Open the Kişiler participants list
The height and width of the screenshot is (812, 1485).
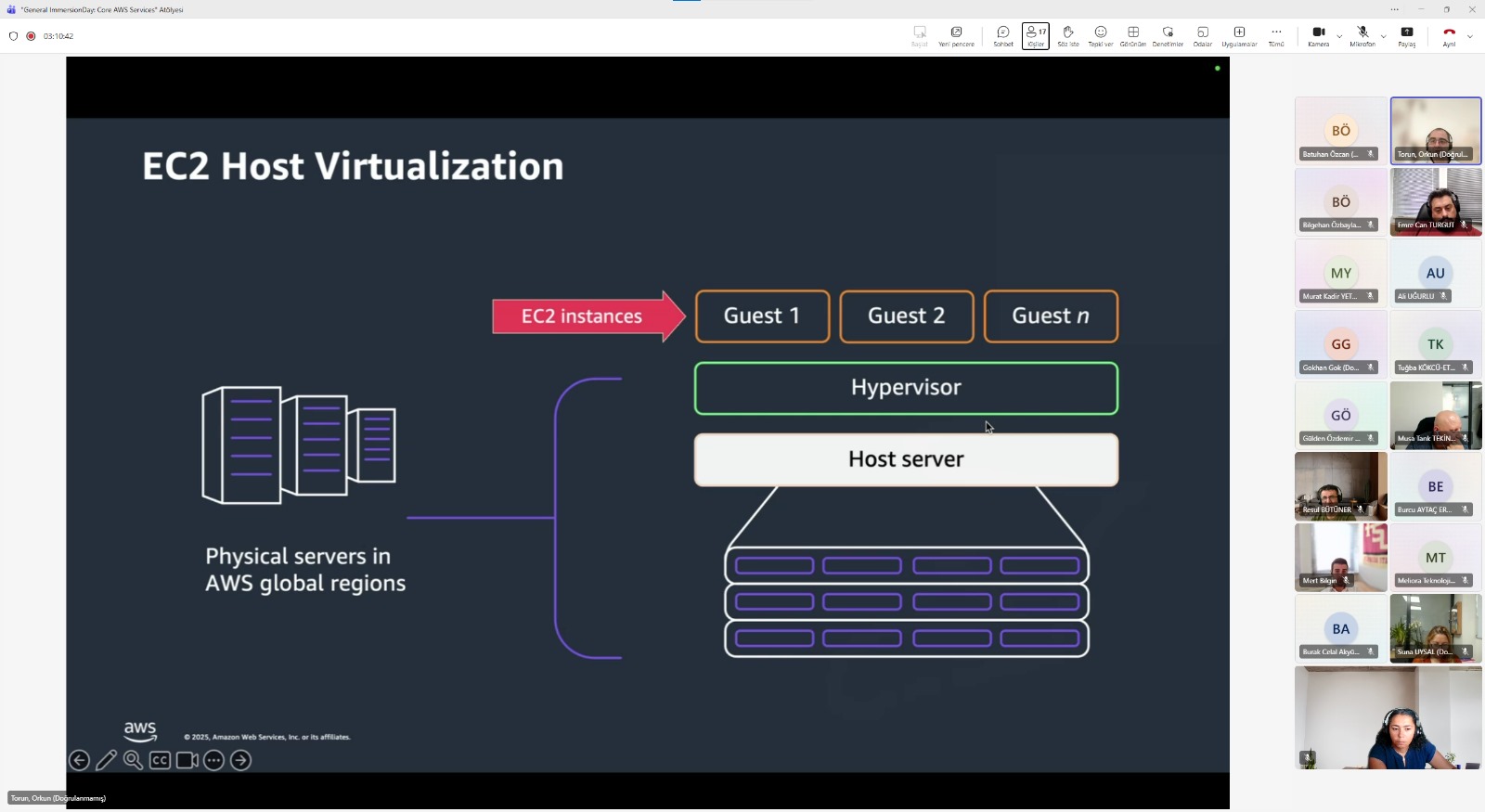(x=1036, y=35)
